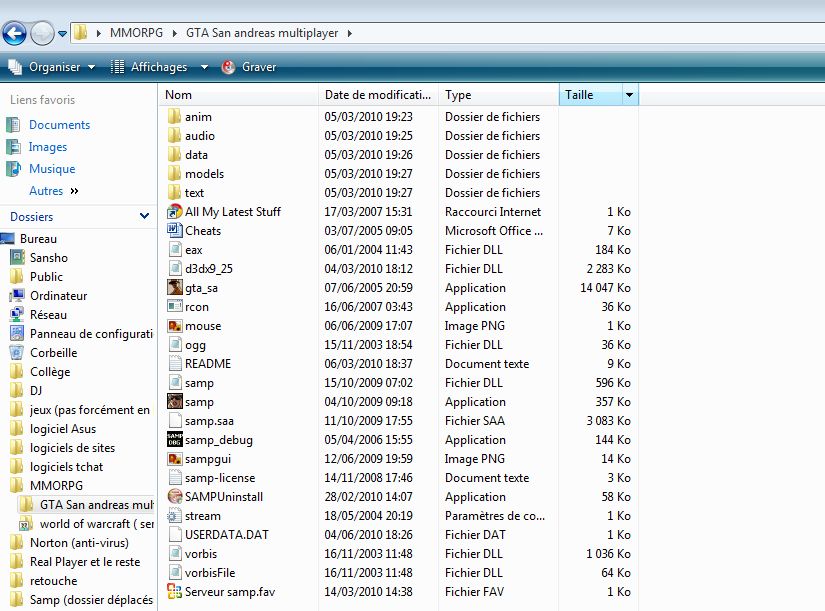Select the rcon application icon

tap(175, 306)
